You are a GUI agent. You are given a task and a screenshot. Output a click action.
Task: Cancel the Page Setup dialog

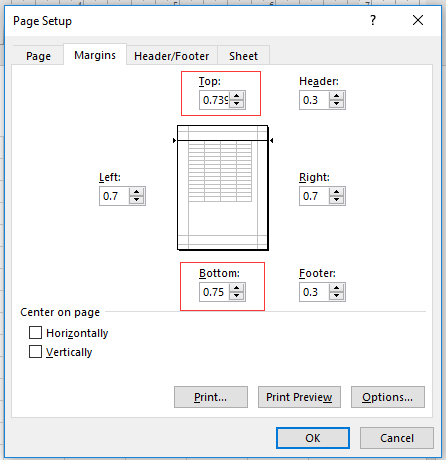(x=397, y=438)
